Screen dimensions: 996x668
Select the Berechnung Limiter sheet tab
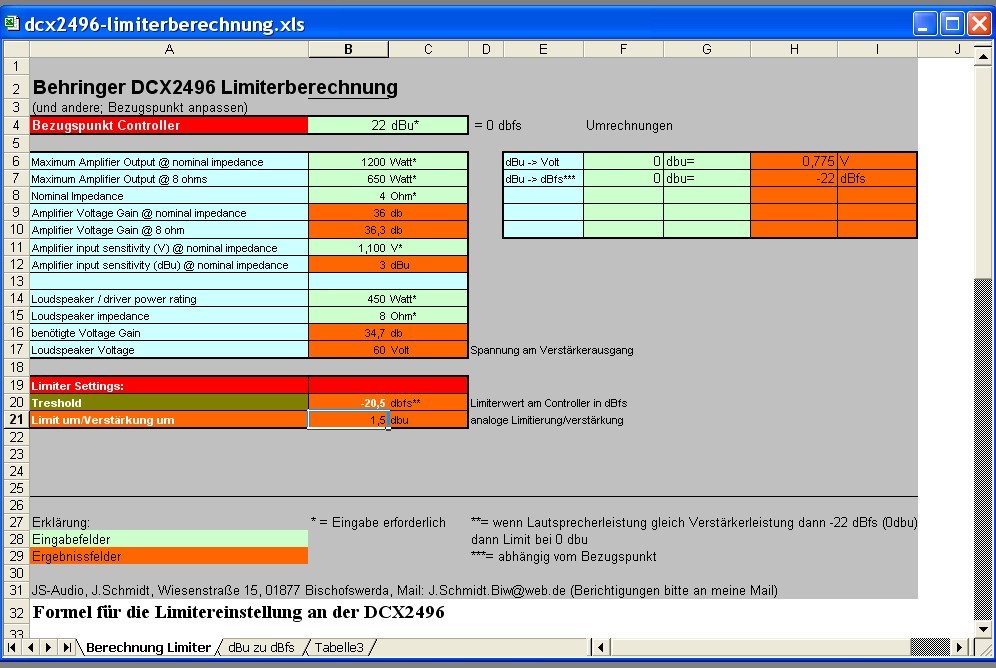(x=148, y=648)
